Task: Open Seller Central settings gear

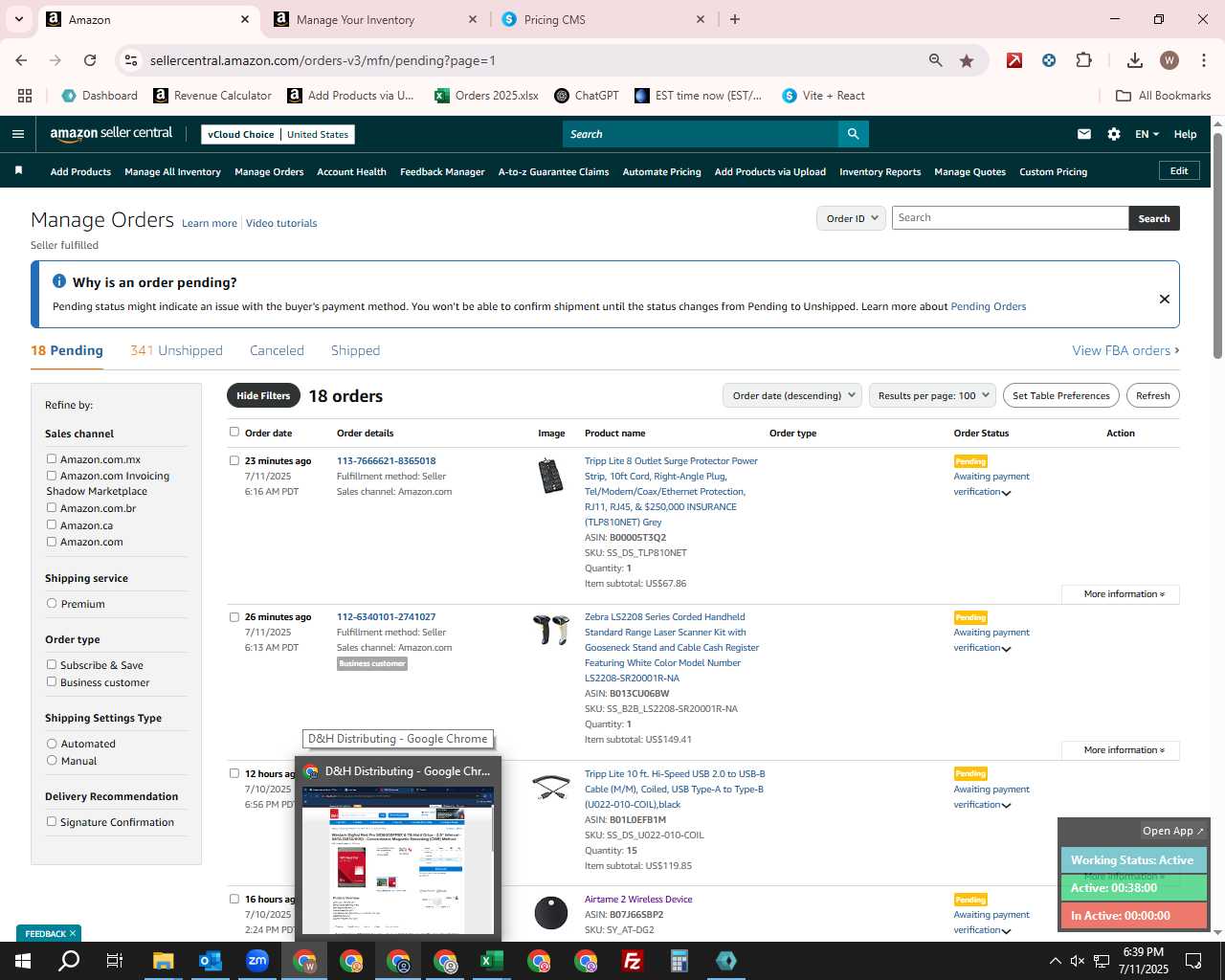Action: tap(1114, 134)
